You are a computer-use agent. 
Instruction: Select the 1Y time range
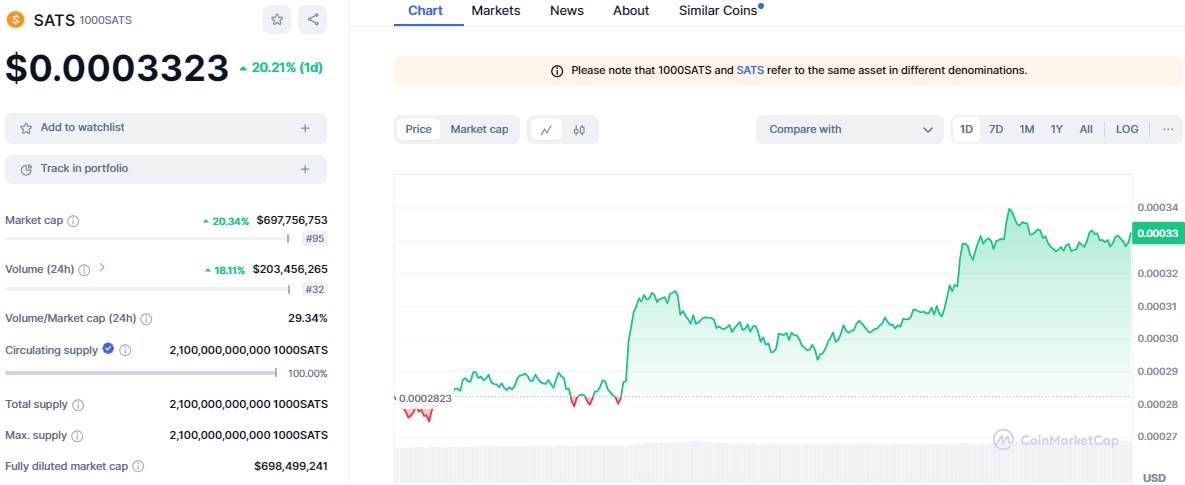tap(1057, 129)
